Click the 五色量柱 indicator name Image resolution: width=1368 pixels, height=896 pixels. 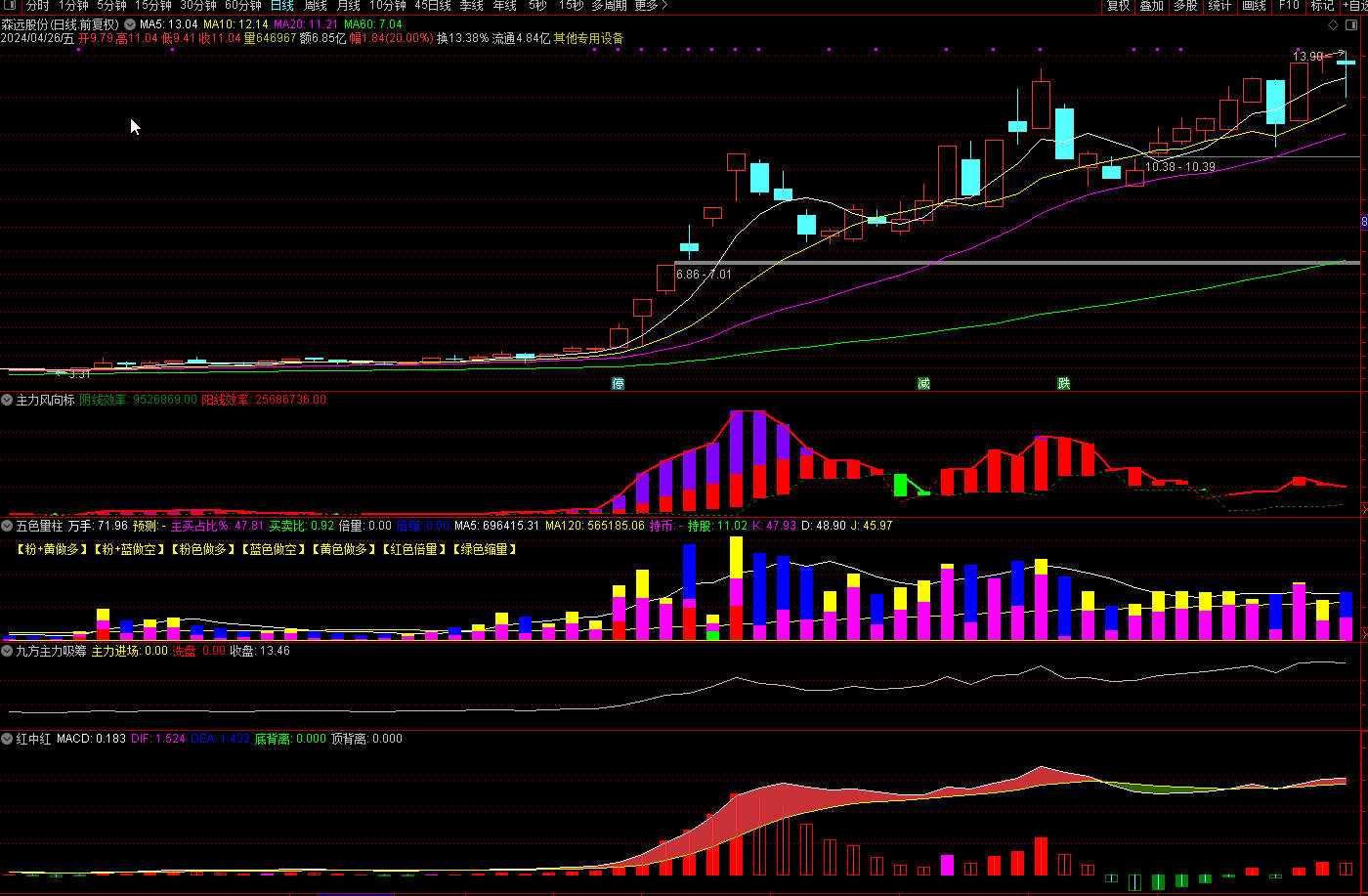tap(39, 526)
